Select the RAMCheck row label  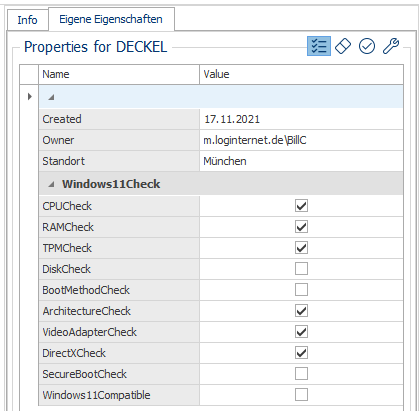click(x=119, y=227)
